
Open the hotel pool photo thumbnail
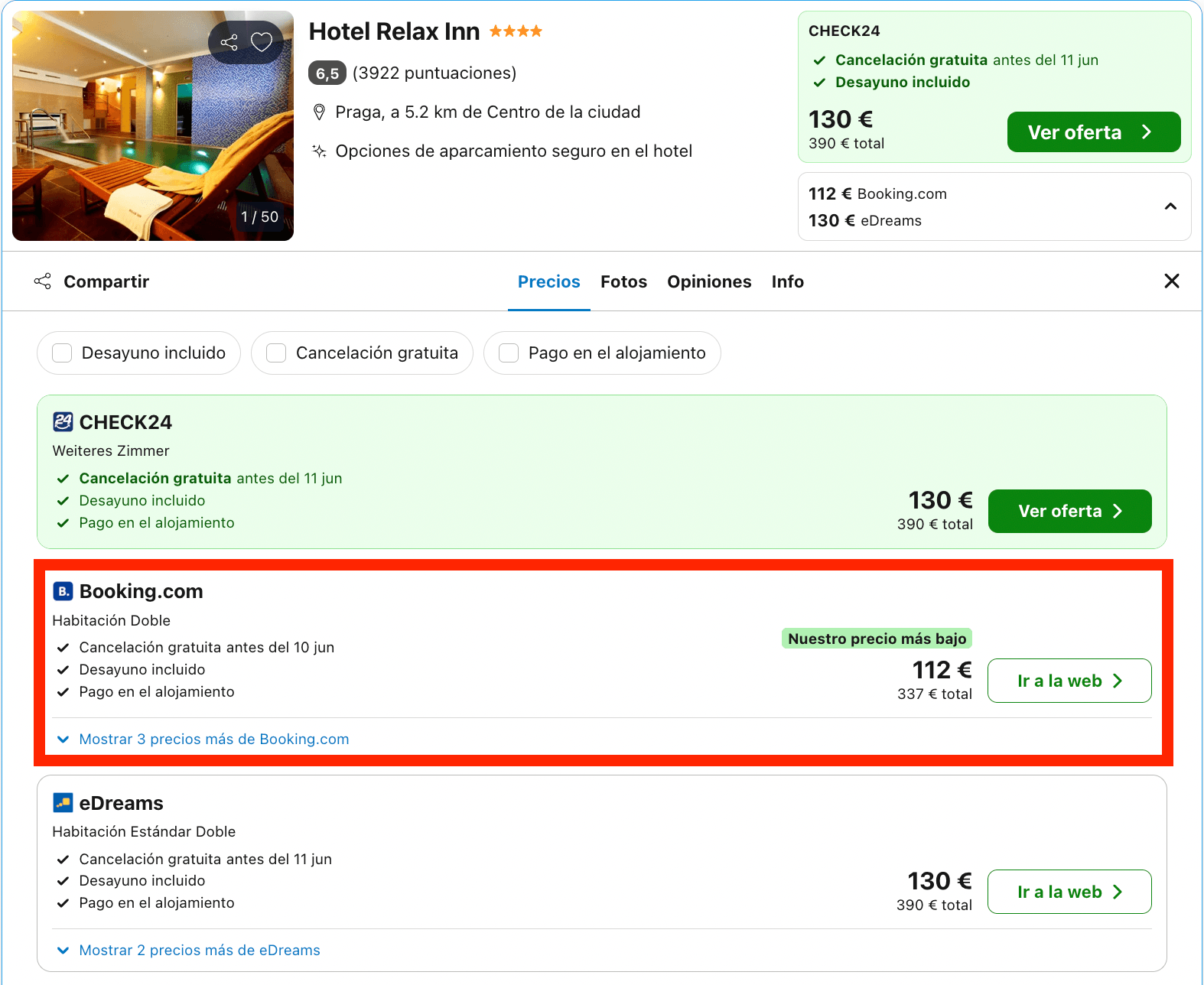click(x=153, y=125)
